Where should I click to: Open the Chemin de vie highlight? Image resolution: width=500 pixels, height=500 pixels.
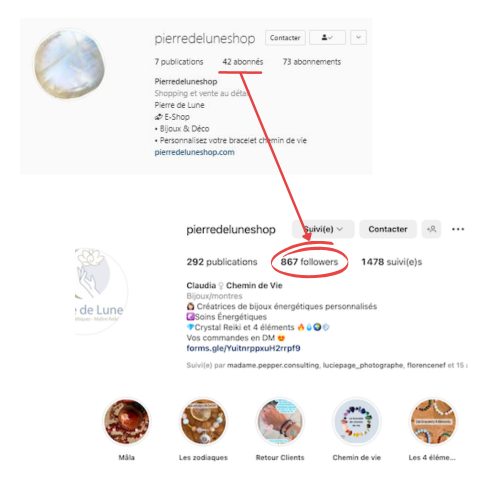coord(357,422)
